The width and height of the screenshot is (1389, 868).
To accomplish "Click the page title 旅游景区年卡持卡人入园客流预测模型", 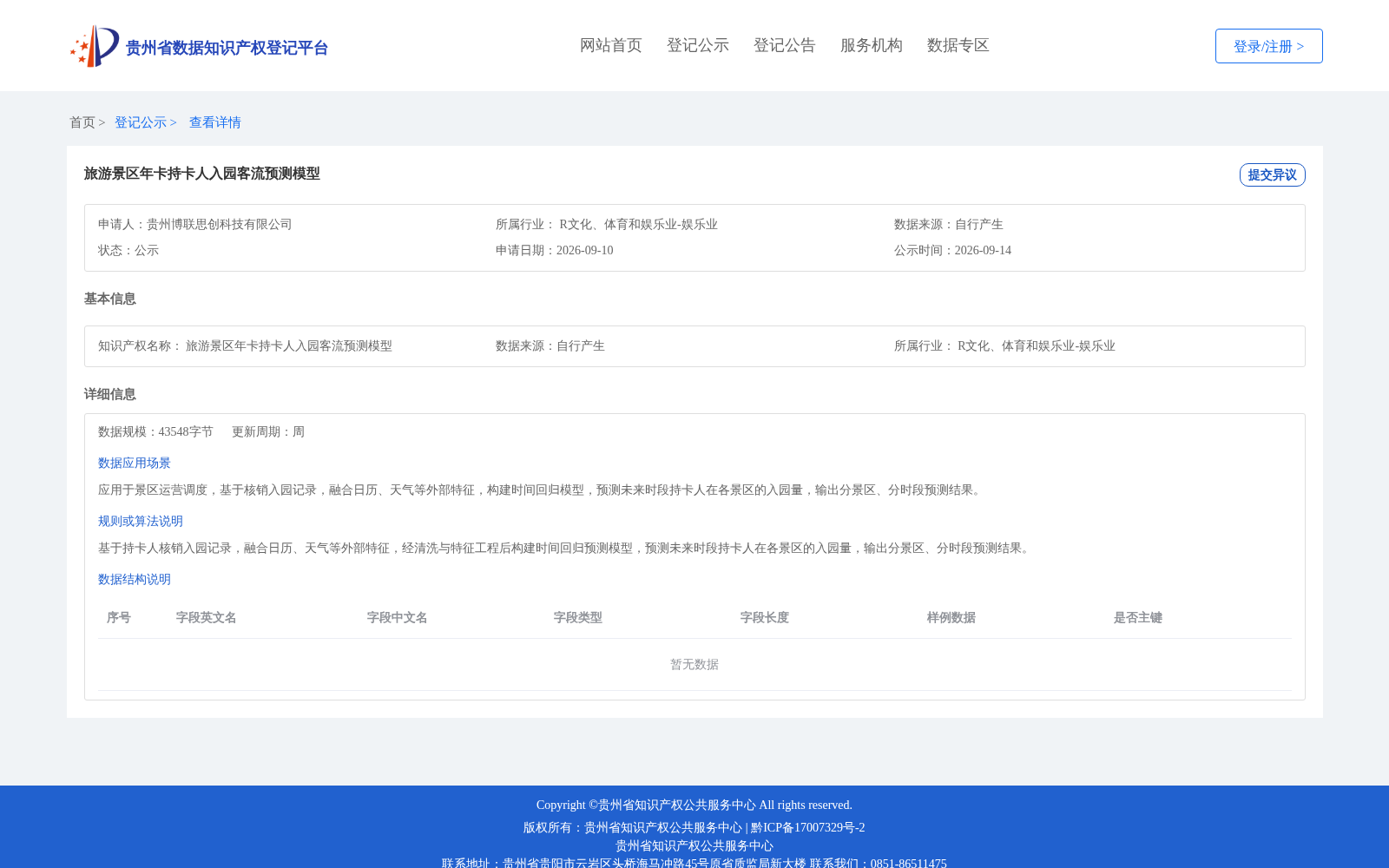I will click(x=202, y=174).
